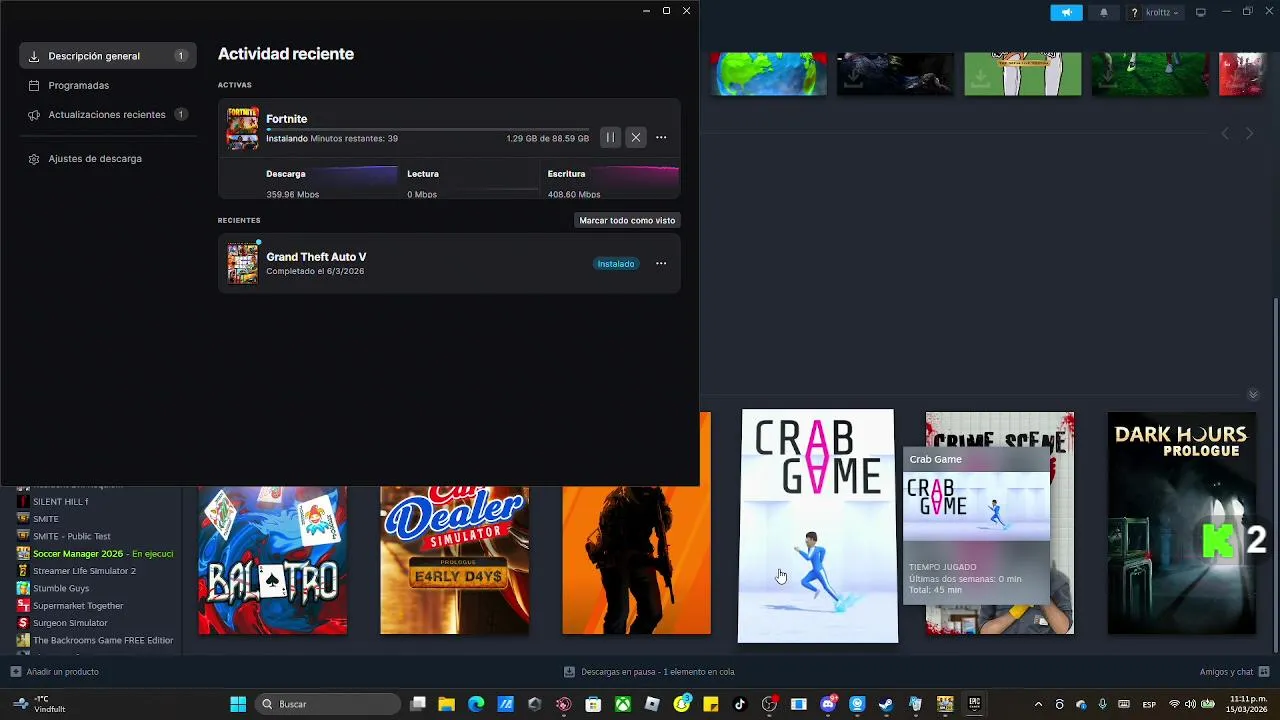
Task: Click the Instalado badge for GTA V
Action: click(x=616, y=263)
